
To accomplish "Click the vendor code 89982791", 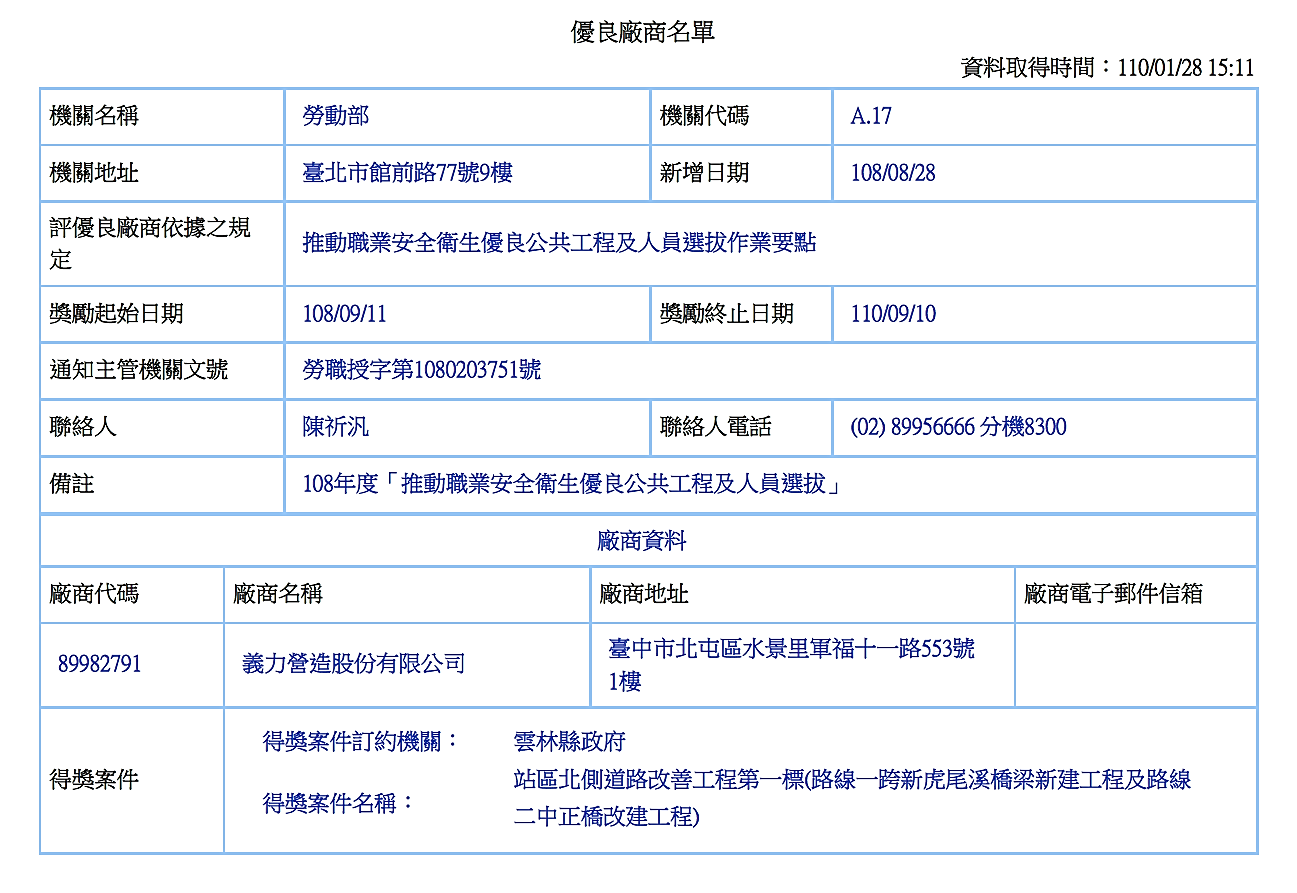I will [99, 664].
